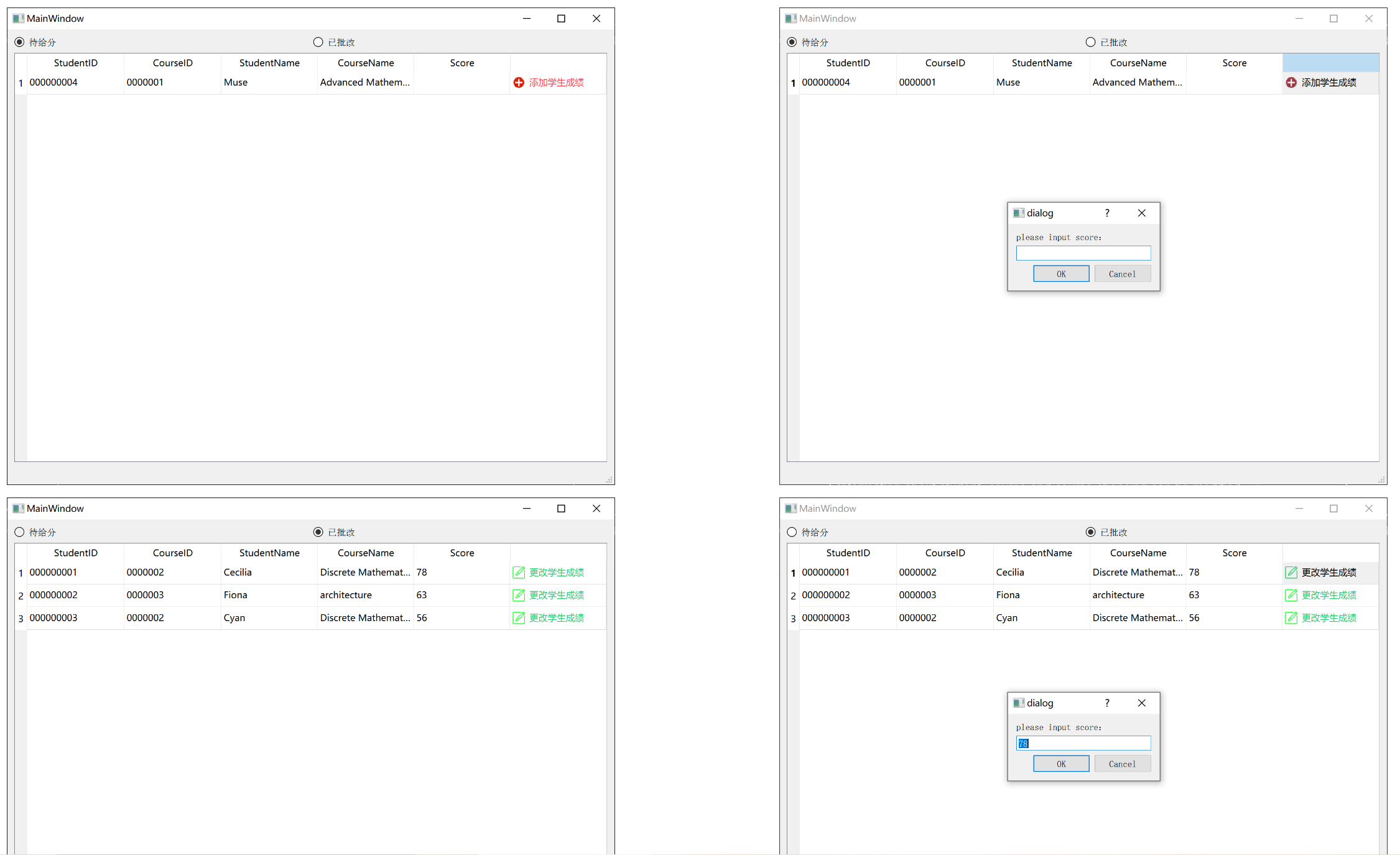Click the StudentID column header
Image resolution: width=1400 pixels, height=855 pixels.
click(75, 63)
